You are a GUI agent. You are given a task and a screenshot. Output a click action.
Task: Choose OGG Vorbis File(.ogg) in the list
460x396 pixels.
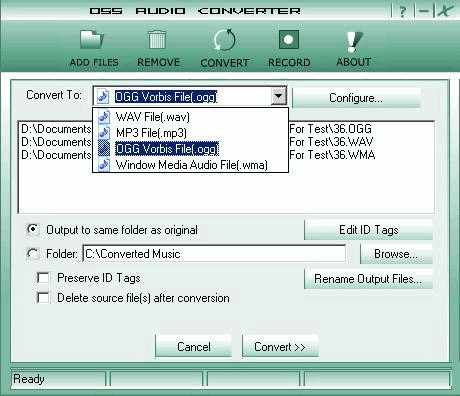190,149
